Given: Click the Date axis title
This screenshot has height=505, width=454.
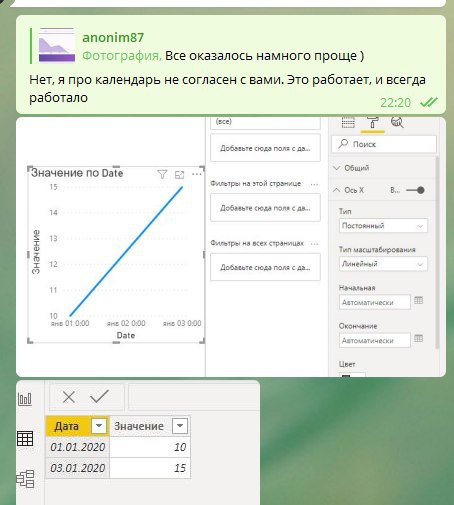Looking at the screenshot, I should [x=126, y=335].
